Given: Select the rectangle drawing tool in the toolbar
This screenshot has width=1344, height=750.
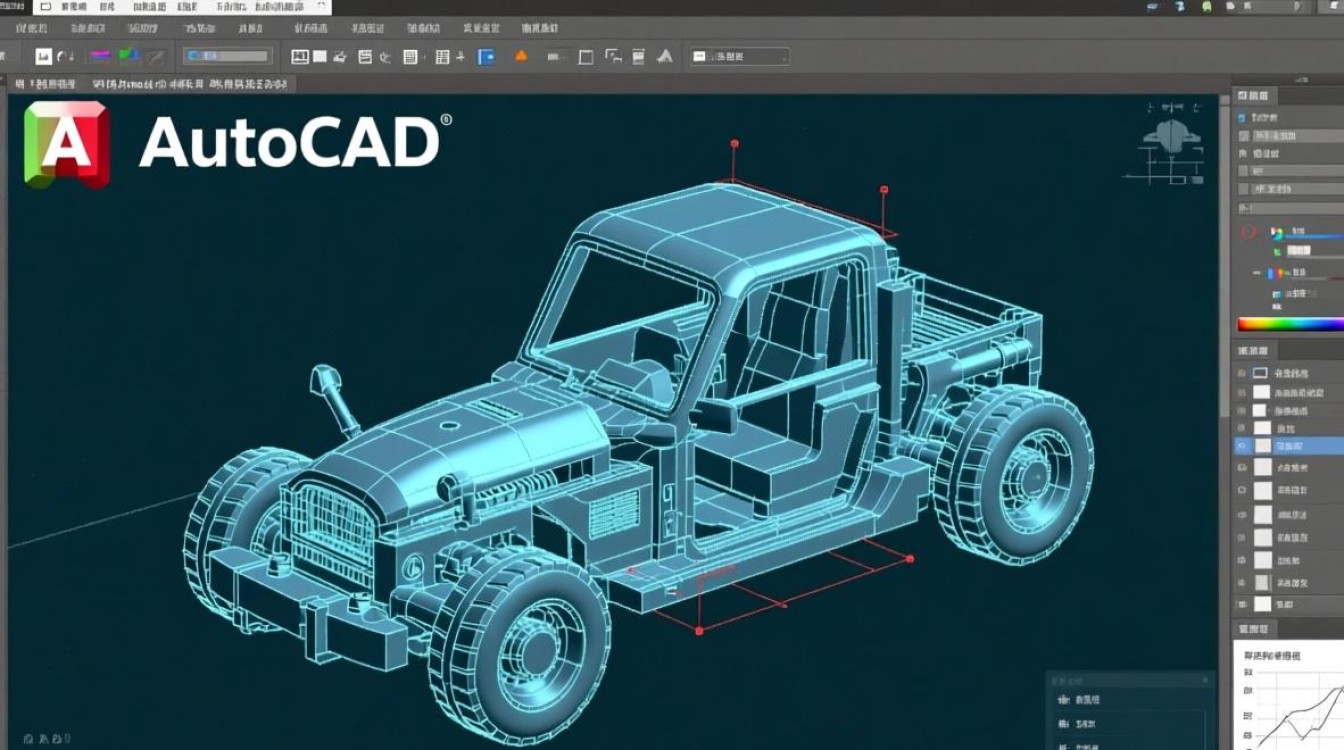Looking at the screenshot, I should point(585,56).
